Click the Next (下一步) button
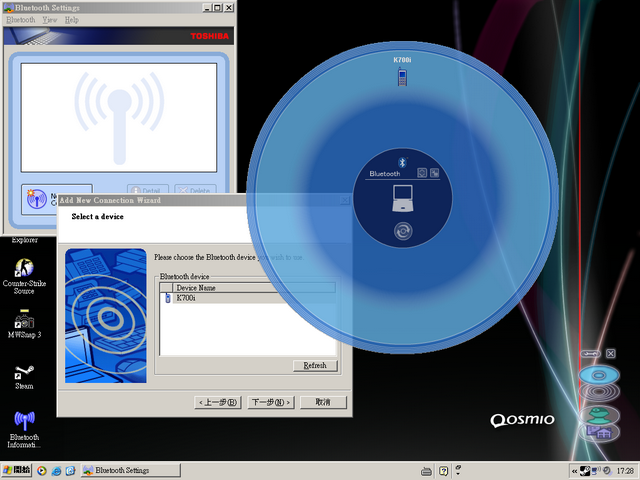This screenshot has width=640, height=480. click(271, 402)
